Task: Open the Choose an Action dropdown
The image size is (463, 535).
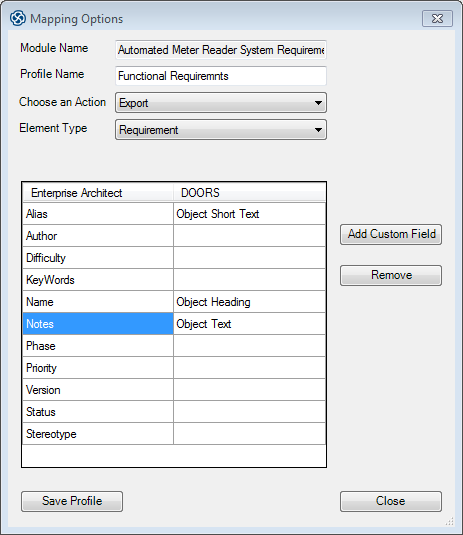Action: [221, 103]
